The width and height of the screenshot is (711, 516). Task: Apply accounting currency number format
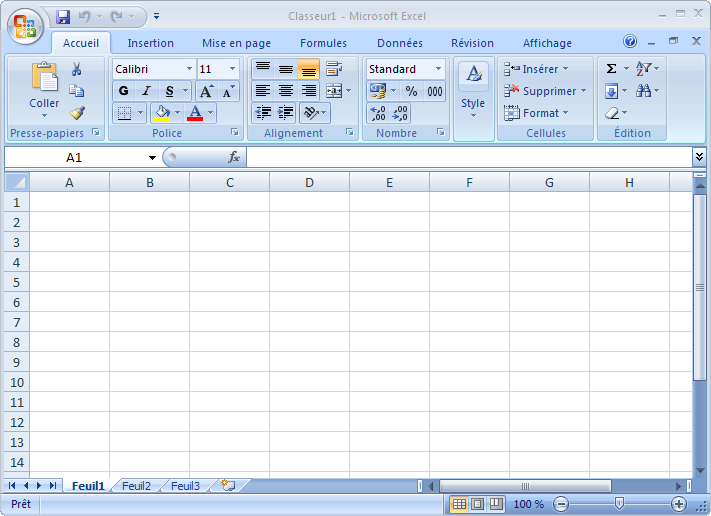pyautogui.click(x=377, y=91)
